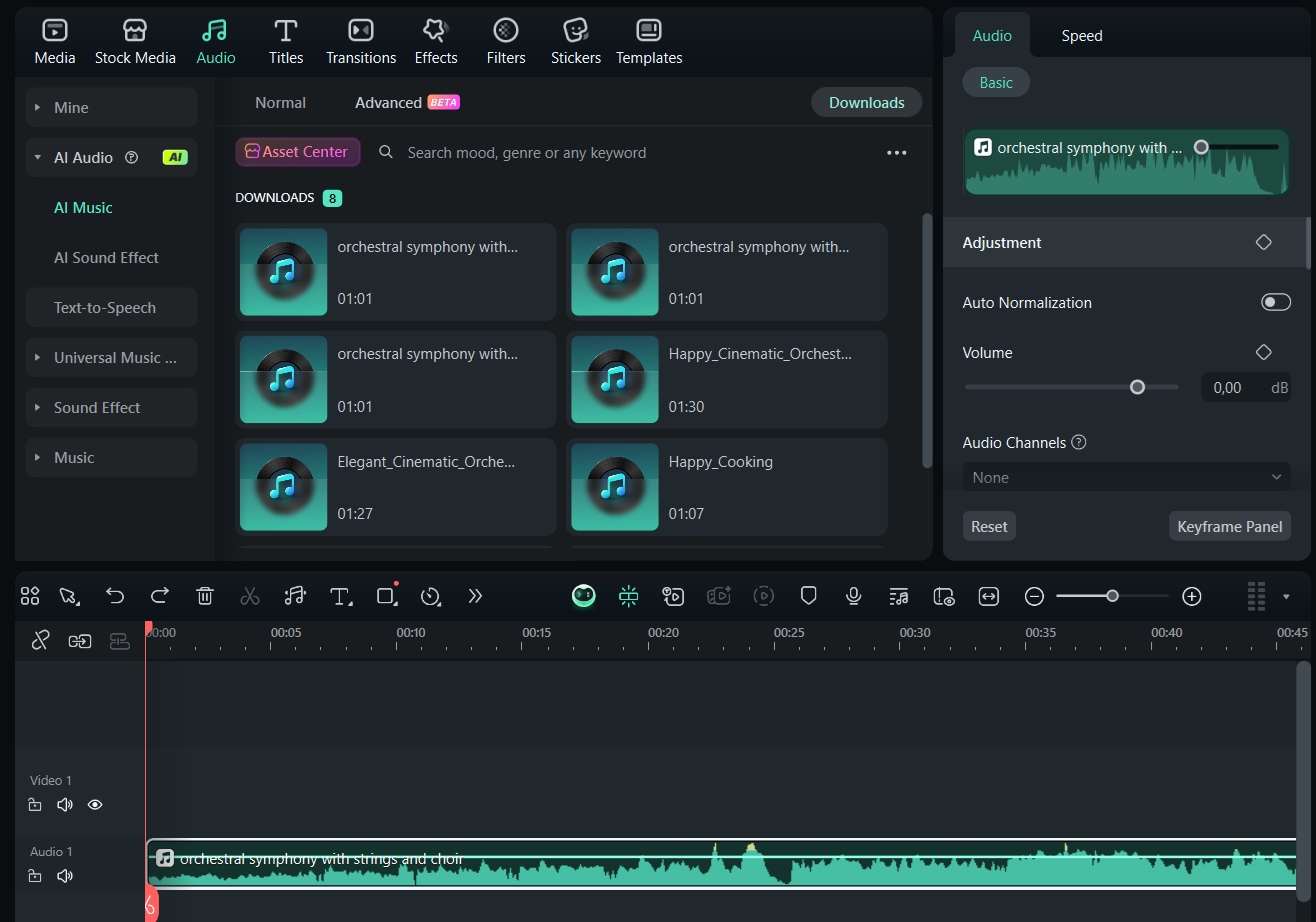The width and height of the screenshot is (1316, 922).
Task: Adjust the timeline zoom slider handle
Action: [1112, 596]
